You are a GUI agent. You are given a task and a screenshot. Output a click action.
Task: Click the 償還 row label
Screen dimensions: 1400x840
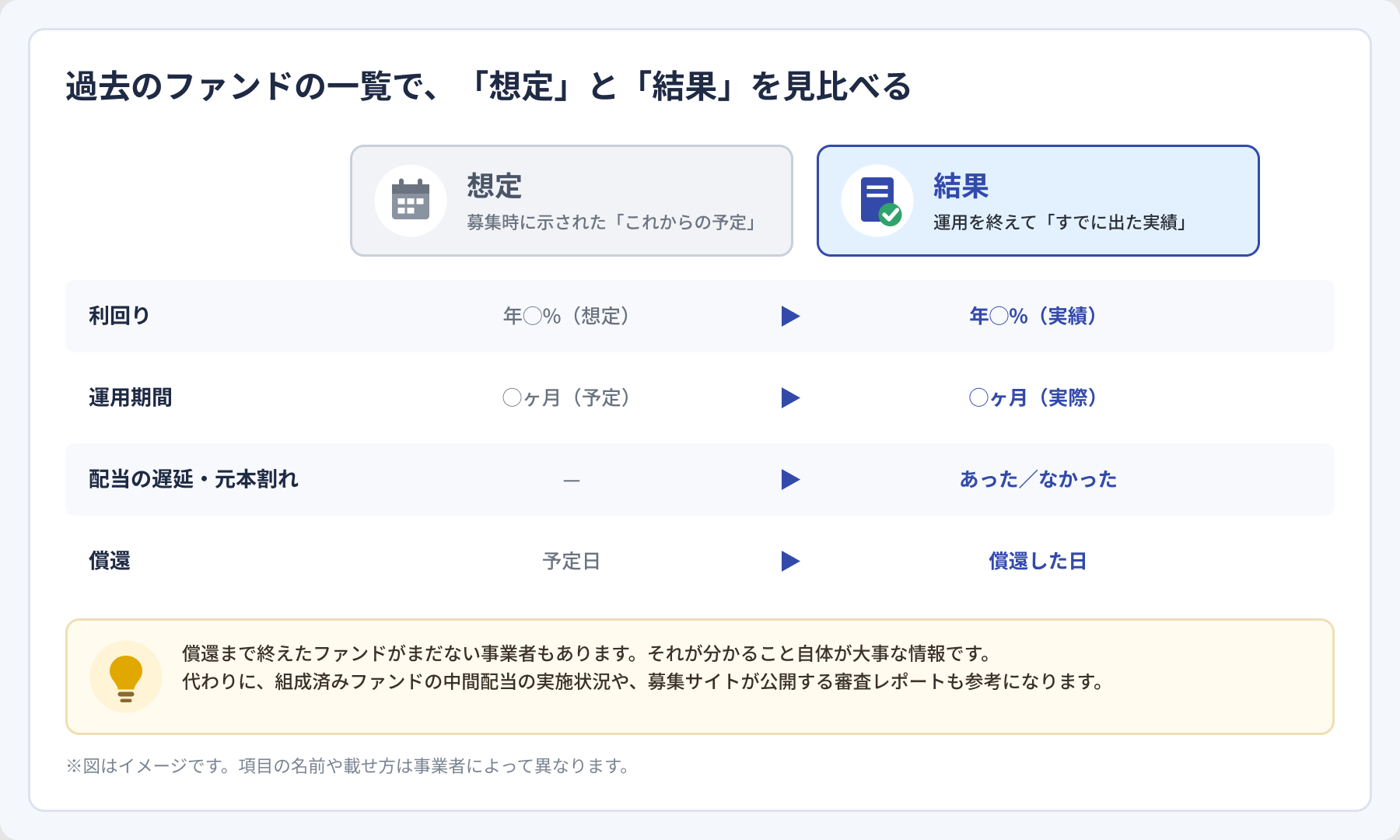110,561
